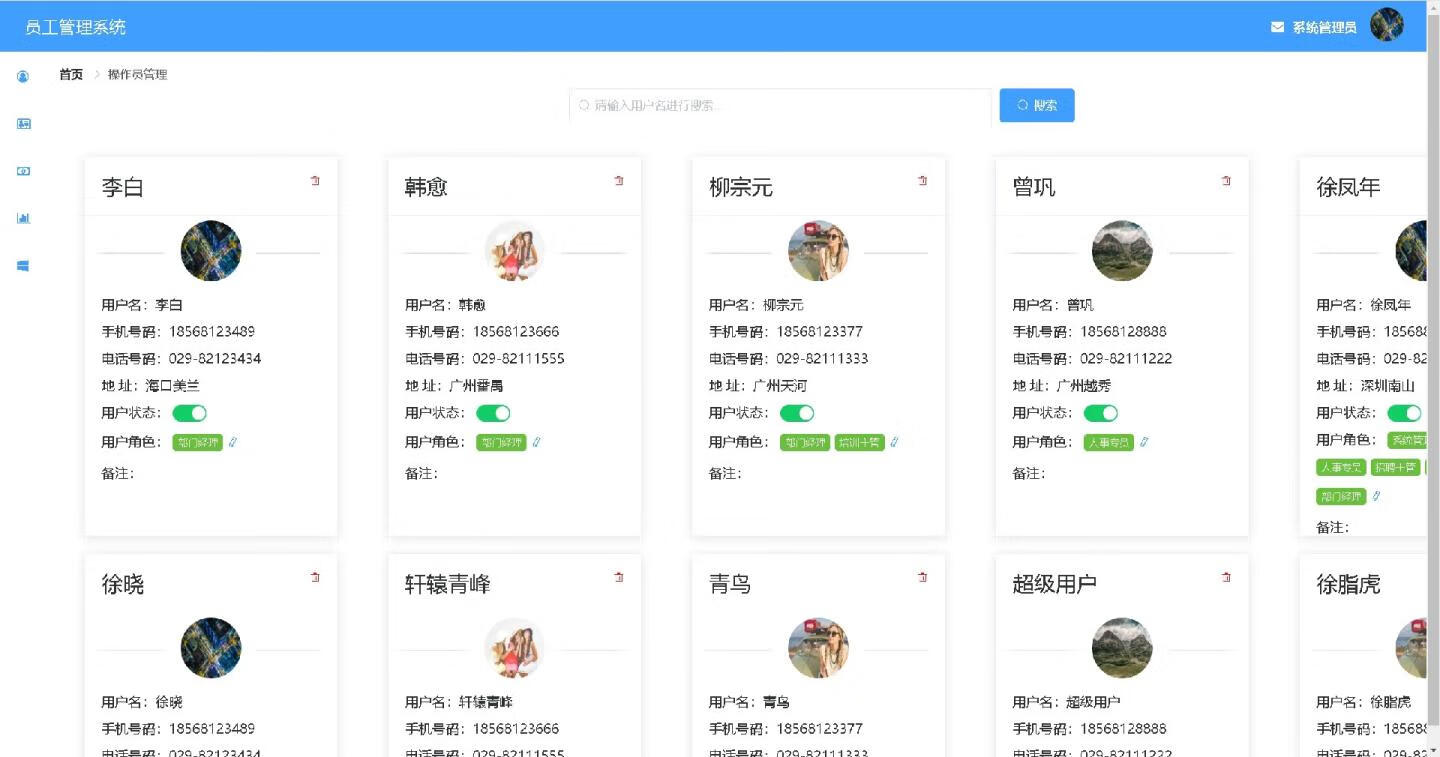This screenshot has width=1440, height=757.
Task: Click 李白's round avatar photo
Action: [211, 251]
